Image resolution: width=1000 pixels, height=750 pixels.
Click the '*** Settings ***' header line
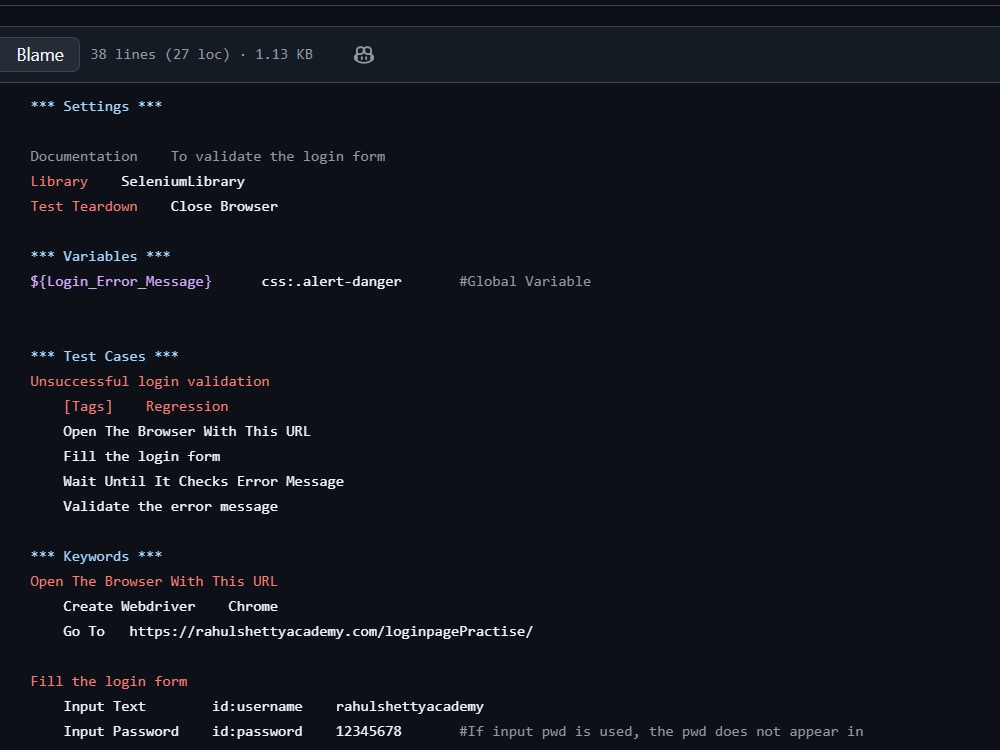96,107
